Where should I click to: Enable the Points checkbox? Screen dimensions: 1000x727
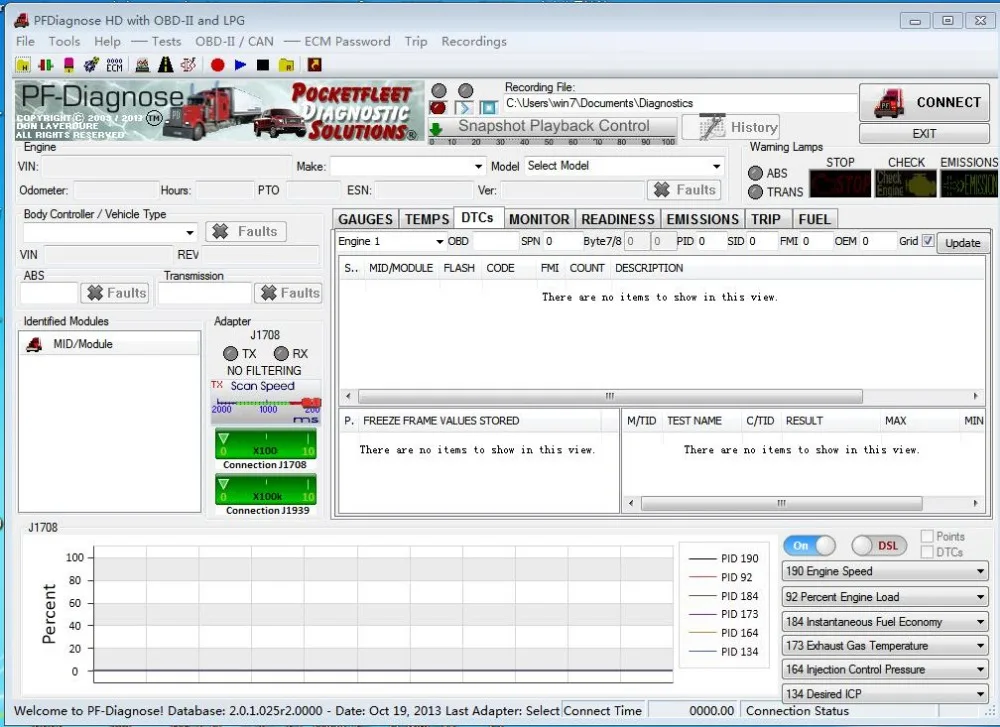927,536
